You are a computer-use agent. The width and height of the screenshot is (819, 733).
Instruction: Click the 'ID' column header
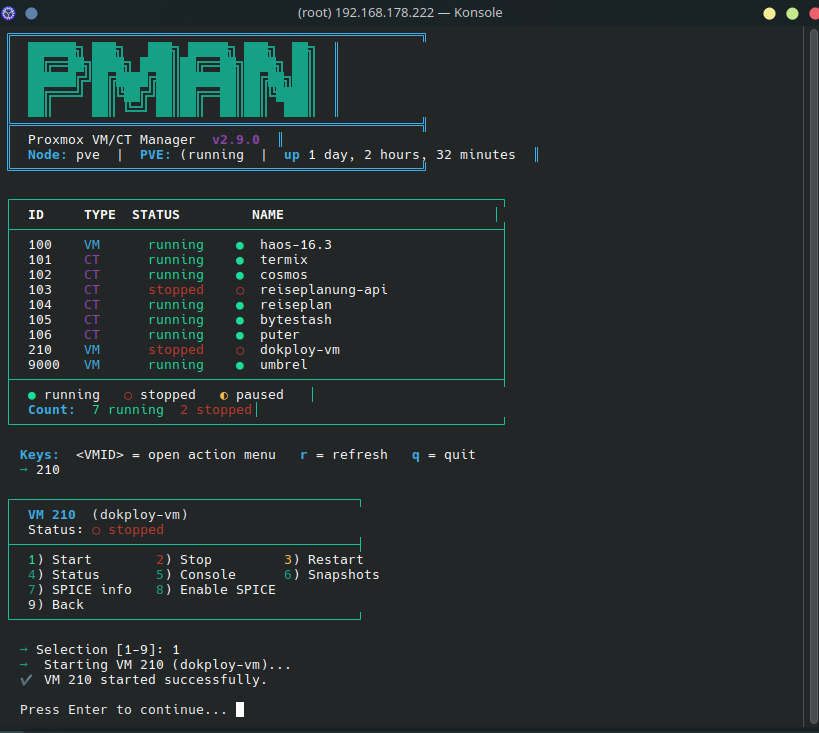36,215
